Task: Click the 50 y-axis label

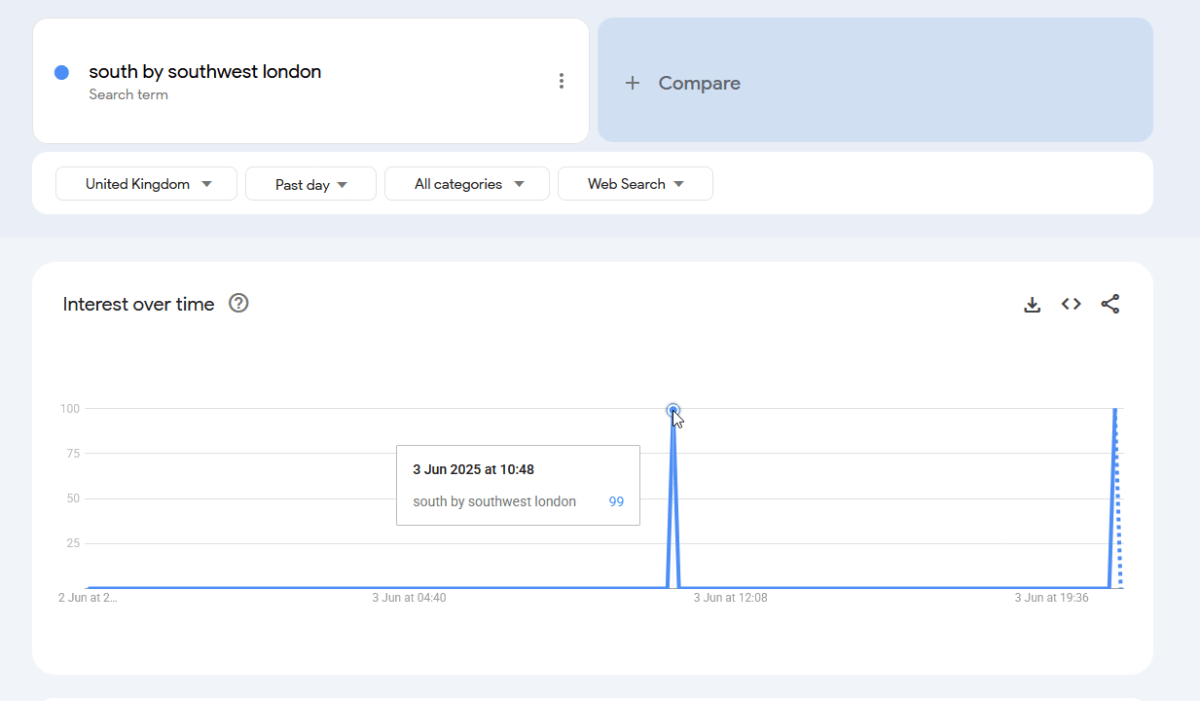Action: pyautogui.click(x=73, y=498)
